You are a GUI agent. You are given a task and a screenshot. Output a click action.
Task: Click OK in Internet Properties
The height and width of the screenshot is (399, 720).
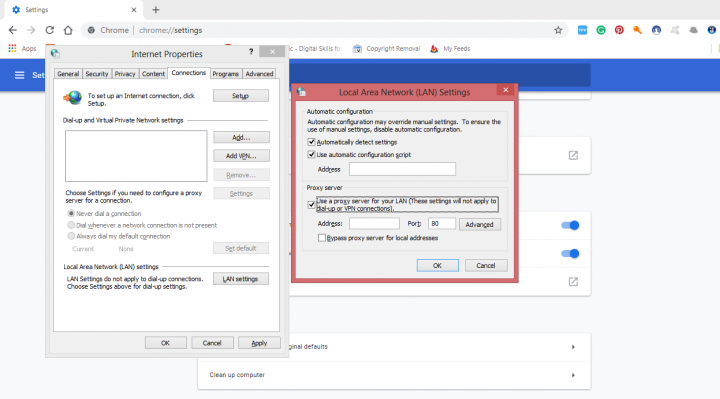pyautogui.click(x=165, y=343)
